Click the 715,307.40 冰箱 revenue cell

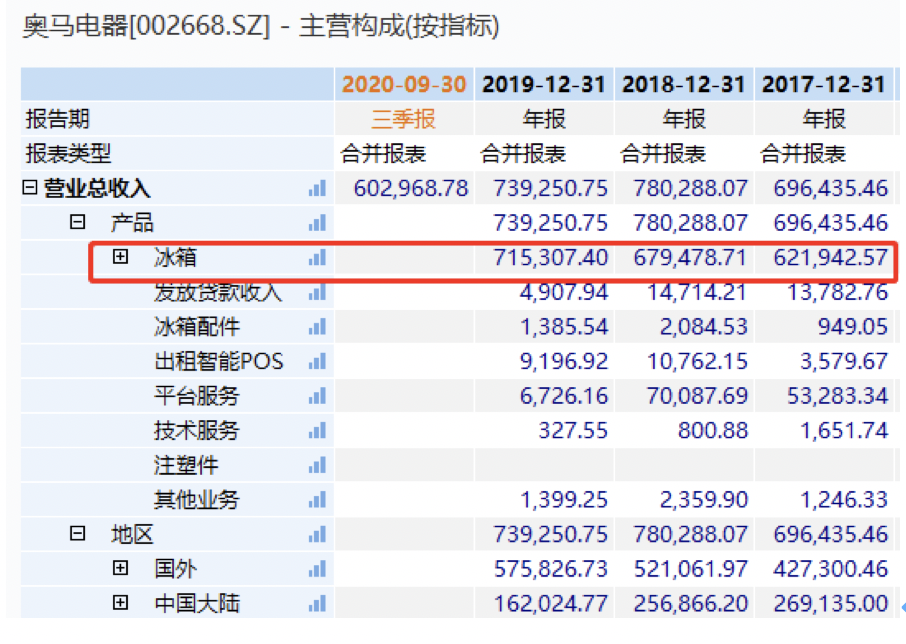click(550, 258)
